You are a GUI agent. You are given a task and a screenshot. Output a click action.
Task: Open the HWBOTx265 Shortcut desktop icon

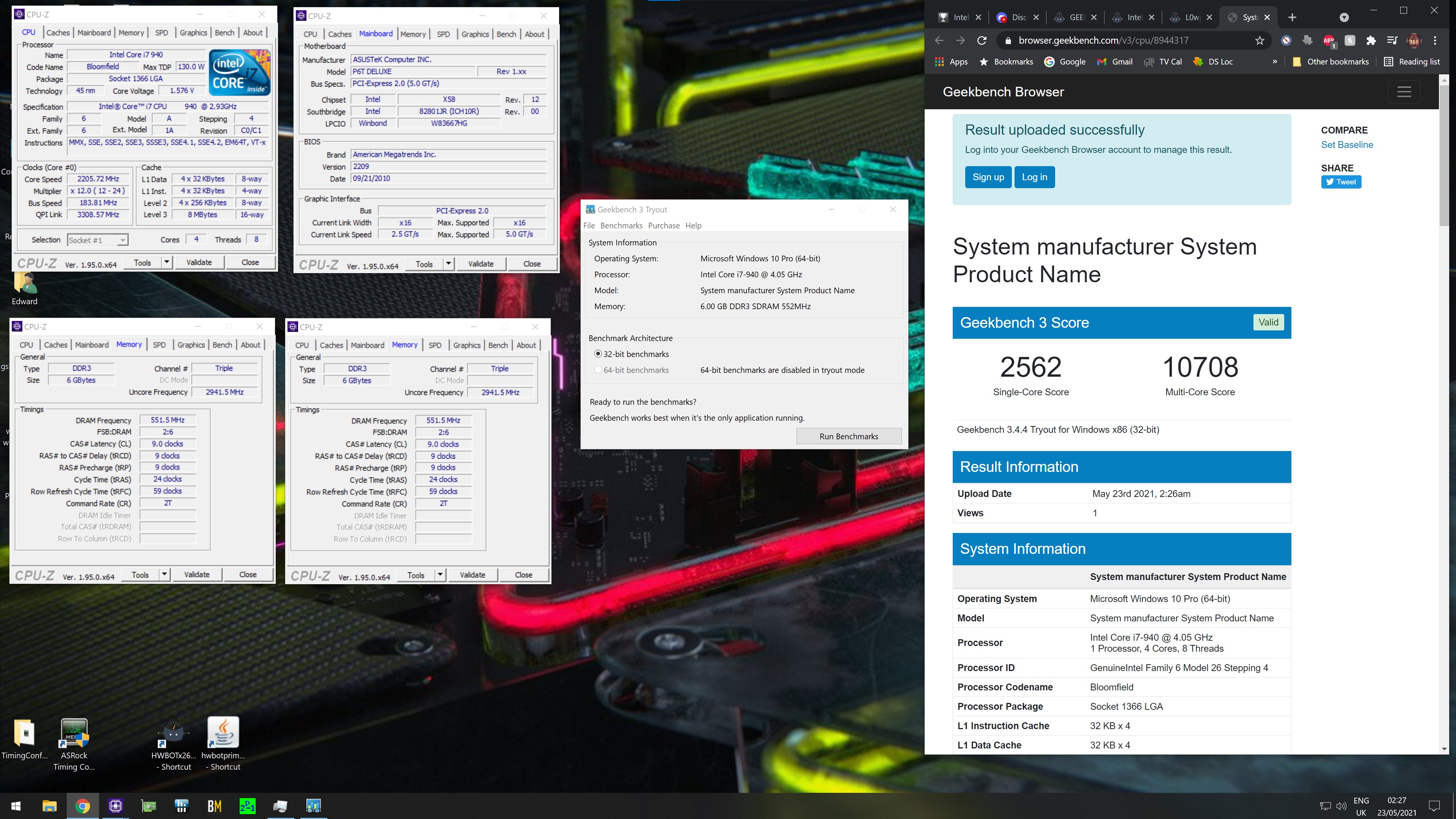point(174,744)
